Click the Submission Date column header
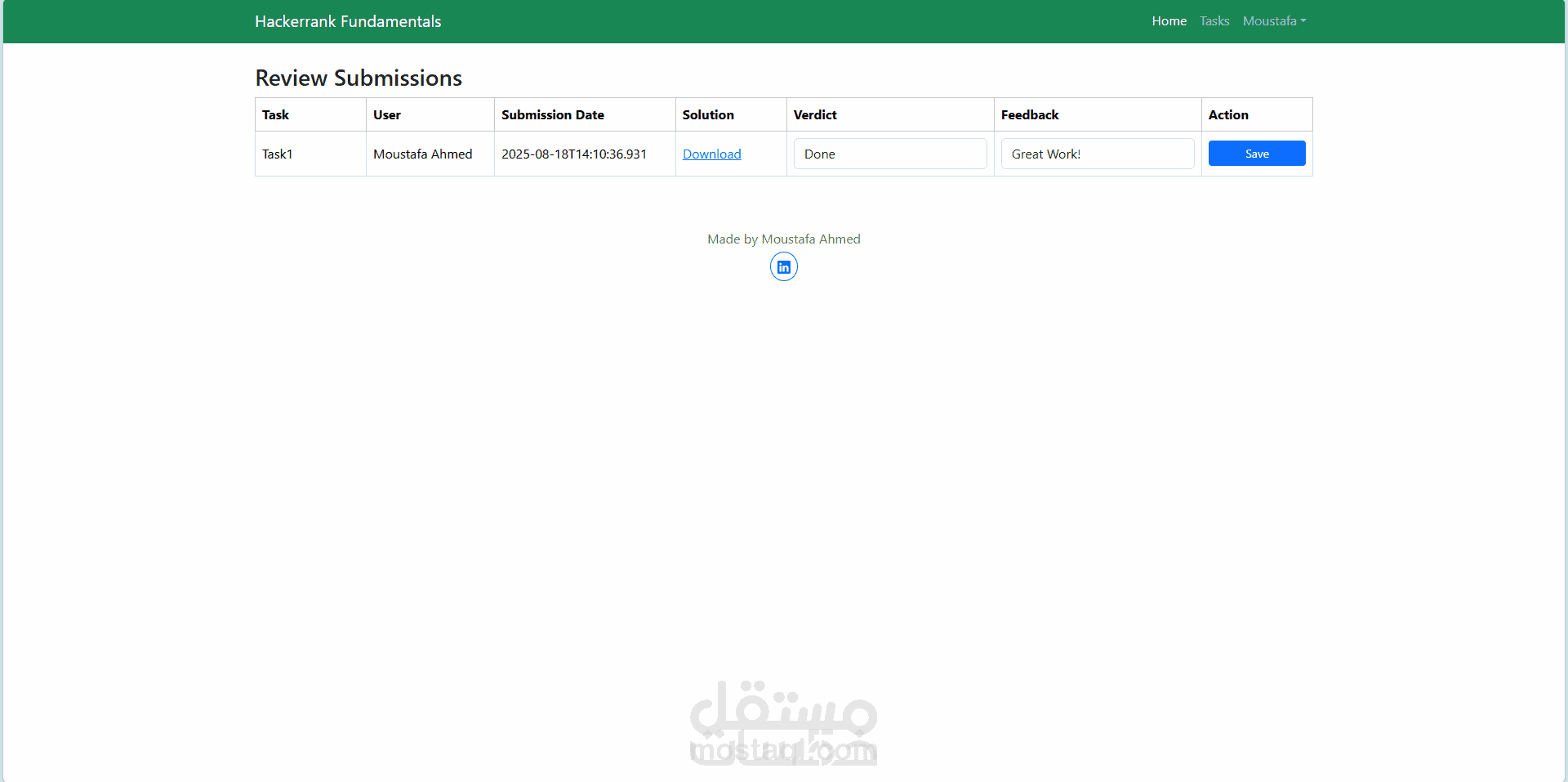Screen dimensions: 1568x782 pyautogui.click(x=585, y=114)
